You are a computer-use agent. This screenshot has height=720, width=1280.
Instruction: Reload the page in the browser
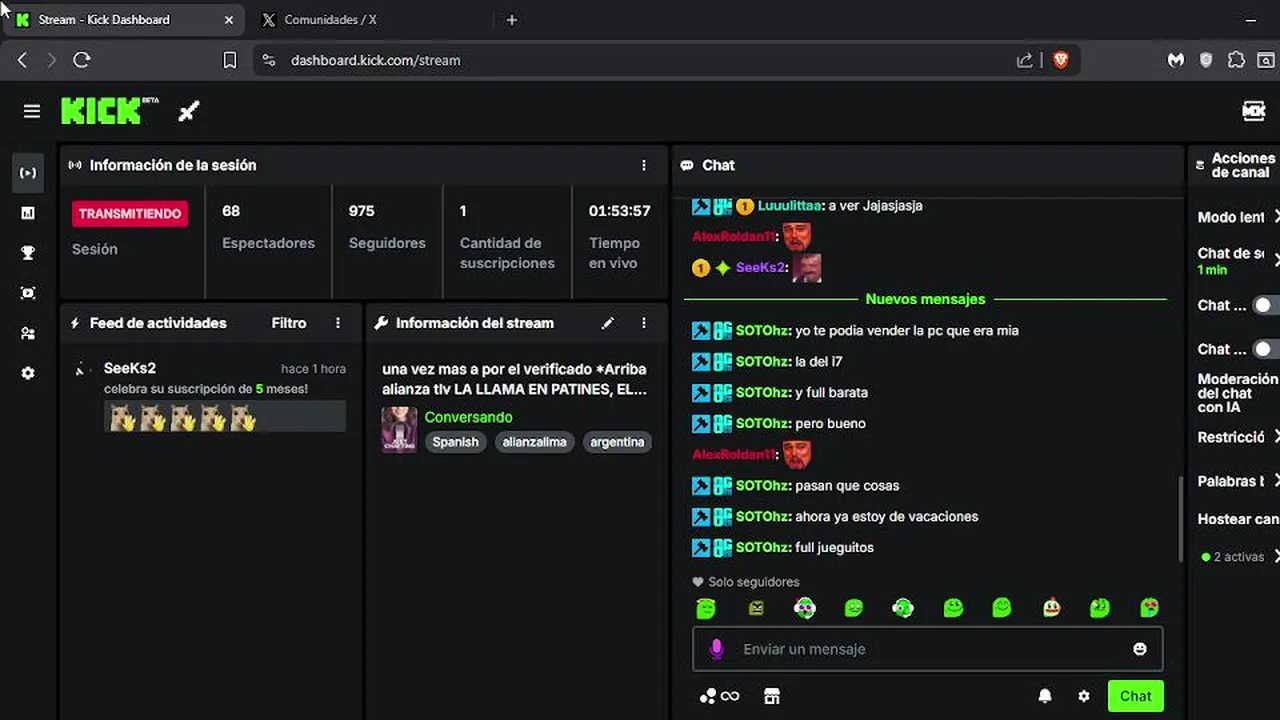click(82, 60)
